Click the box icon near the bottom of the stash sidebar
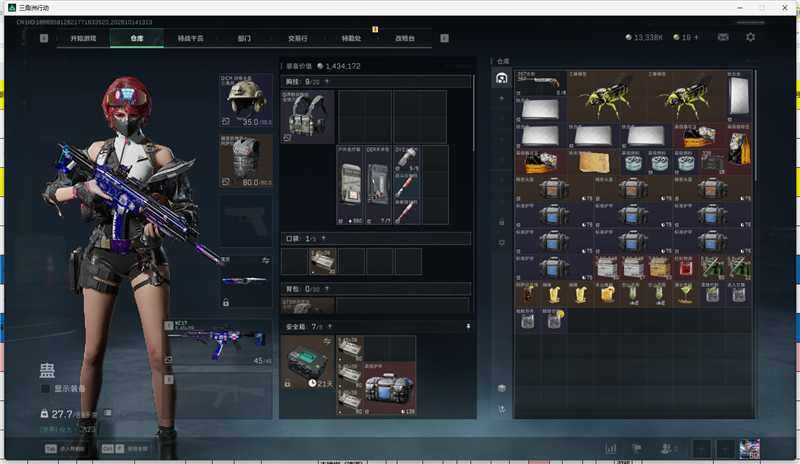This screenshot has height=464, width=800. 502,388
